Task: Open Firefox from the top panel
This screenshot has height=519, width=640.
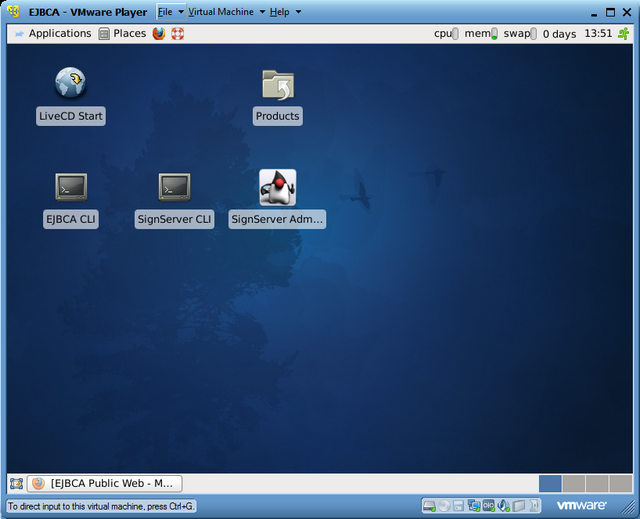Action: coord(159,33)
